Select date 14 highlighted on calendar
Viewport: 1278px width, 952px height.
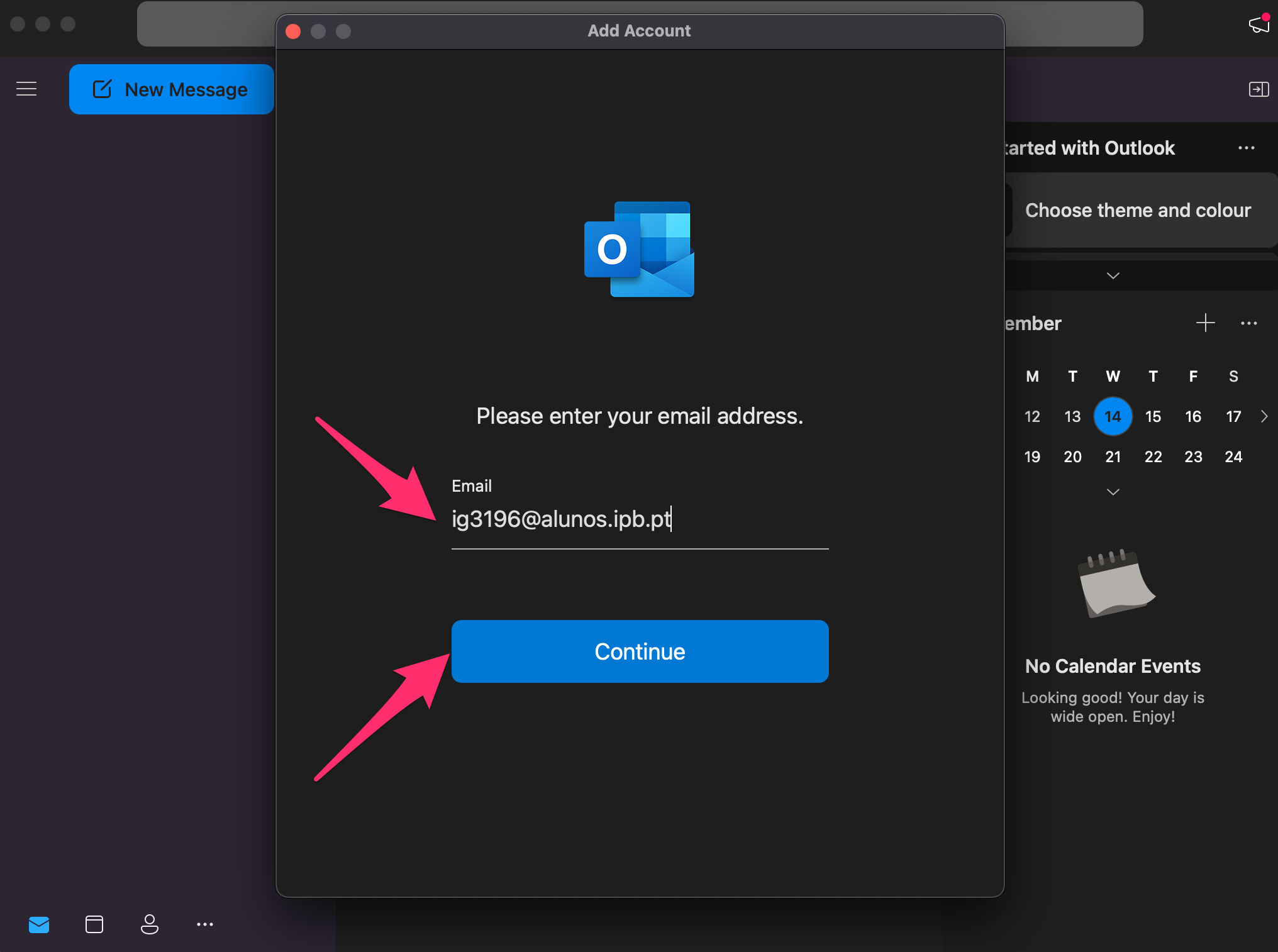point(1112,416)
